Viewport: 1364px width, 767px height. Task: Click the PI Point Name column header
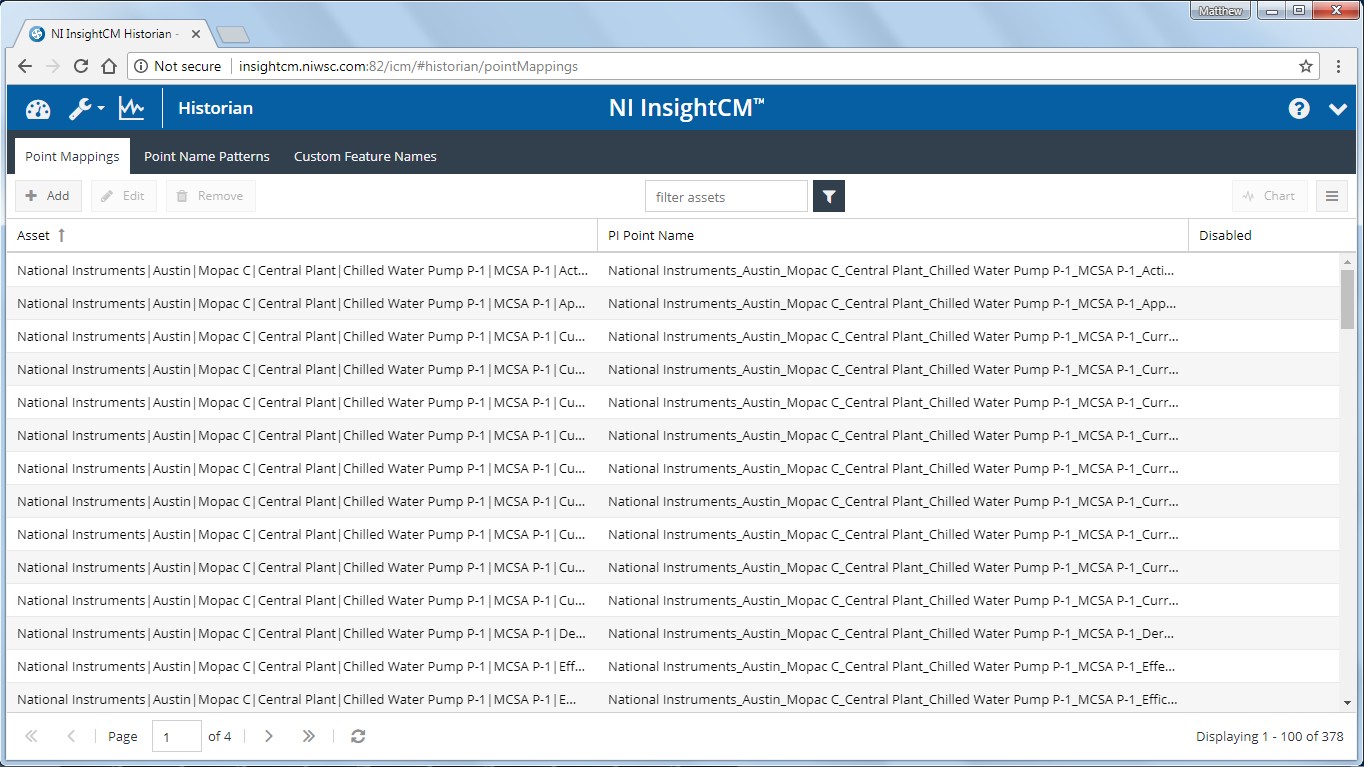point(651,236)
